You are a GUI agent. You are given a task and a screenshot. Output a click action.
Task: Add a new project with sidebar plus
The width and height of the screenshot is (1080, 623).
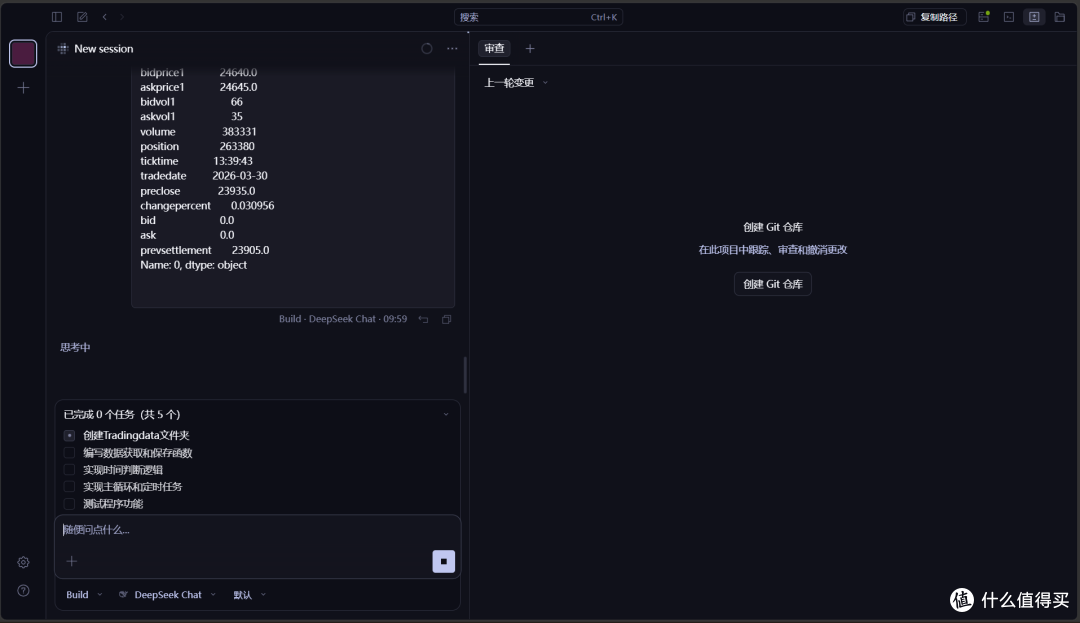23,88
